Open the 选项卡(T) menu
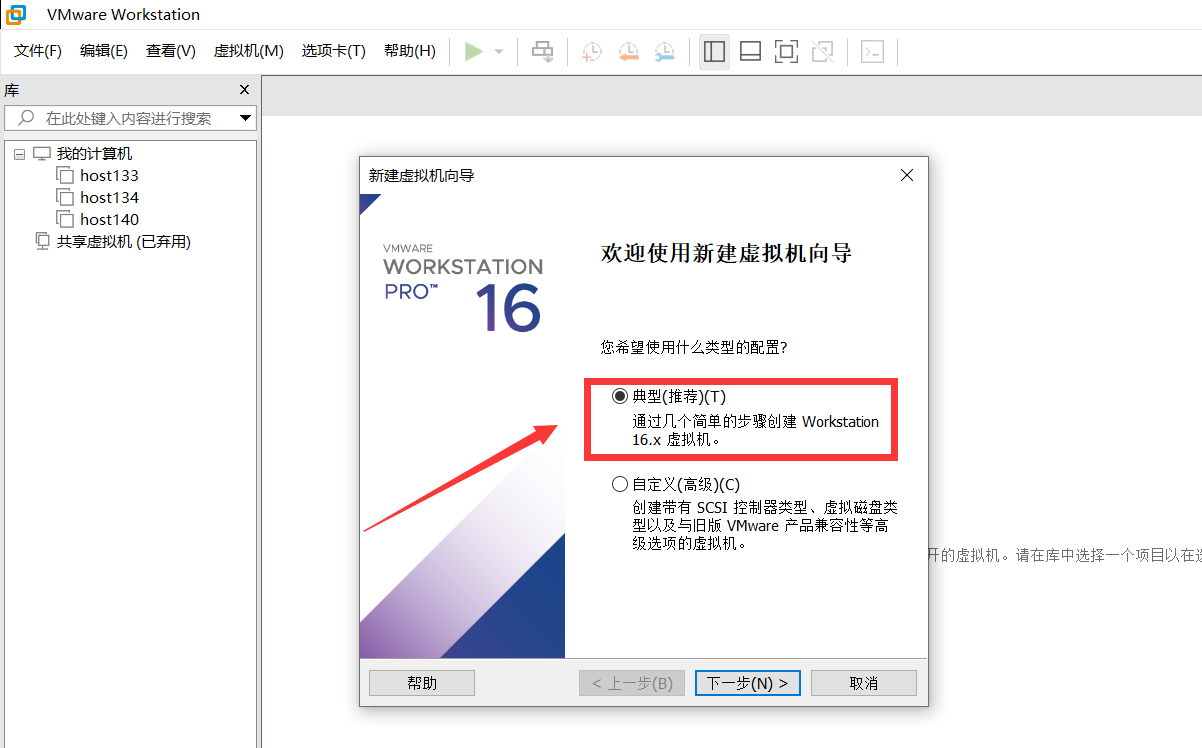Image resolution: width=1202 pixels, height=748 pixels. (334, 51)
